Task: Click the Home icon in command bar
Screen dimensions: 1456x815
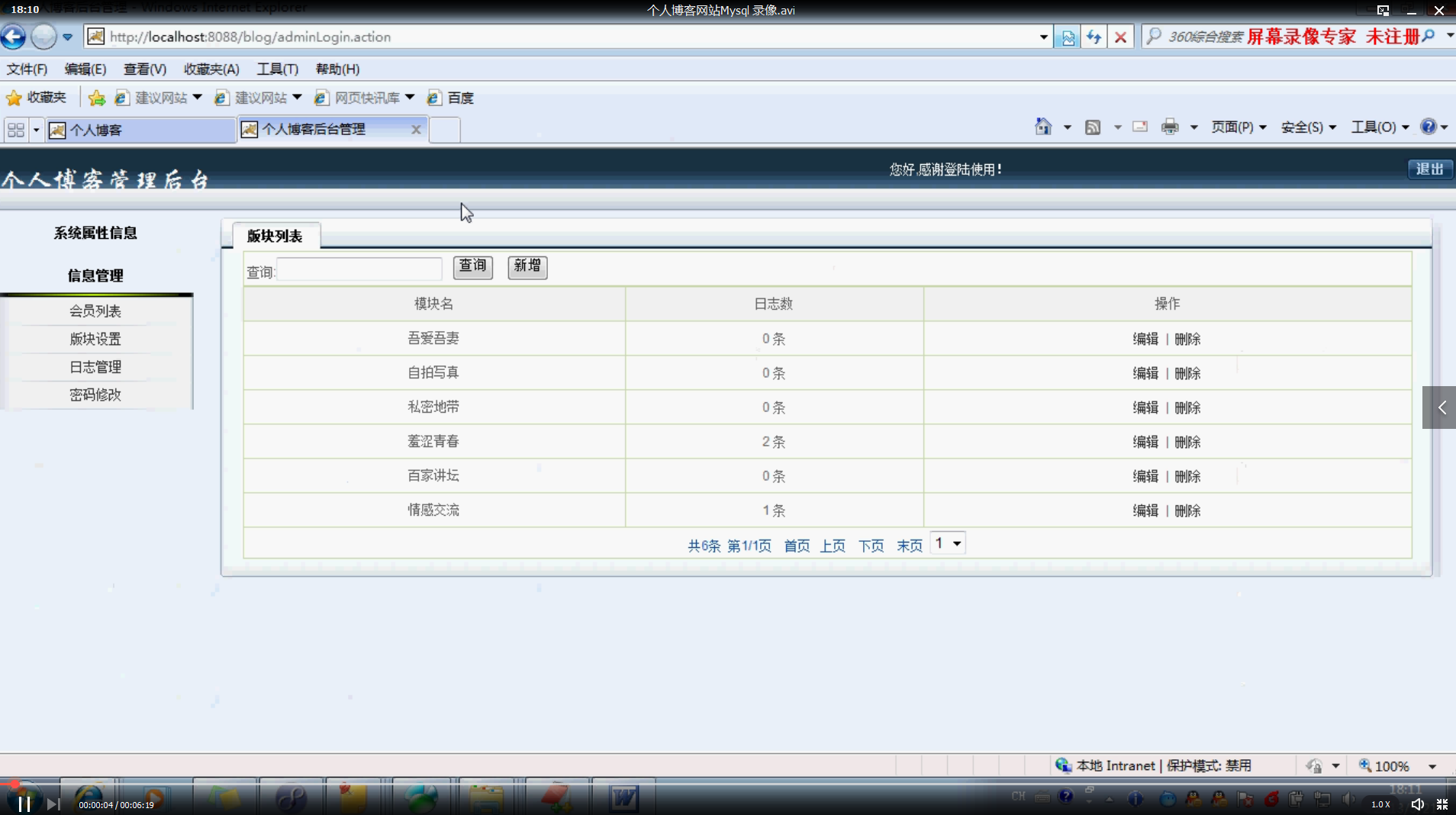Action: [1043, 127]
